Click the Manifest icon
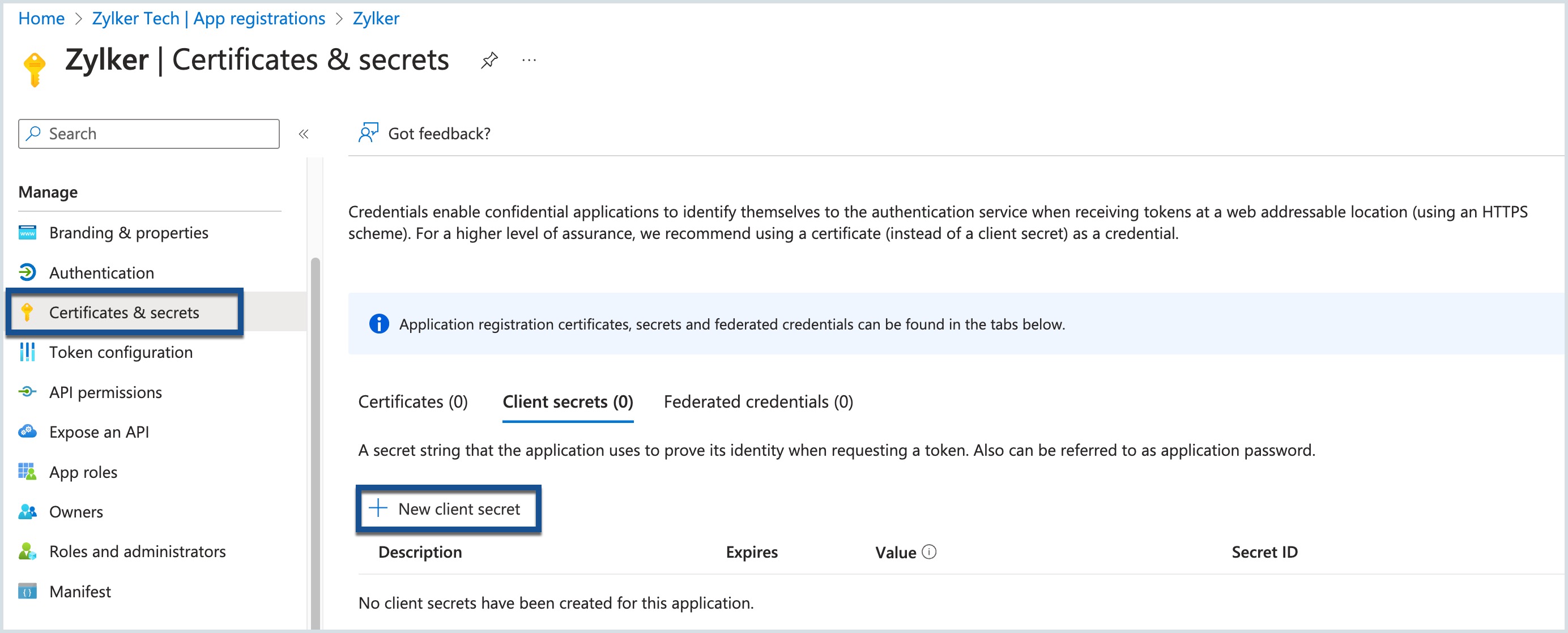 [x=27, y=591]
